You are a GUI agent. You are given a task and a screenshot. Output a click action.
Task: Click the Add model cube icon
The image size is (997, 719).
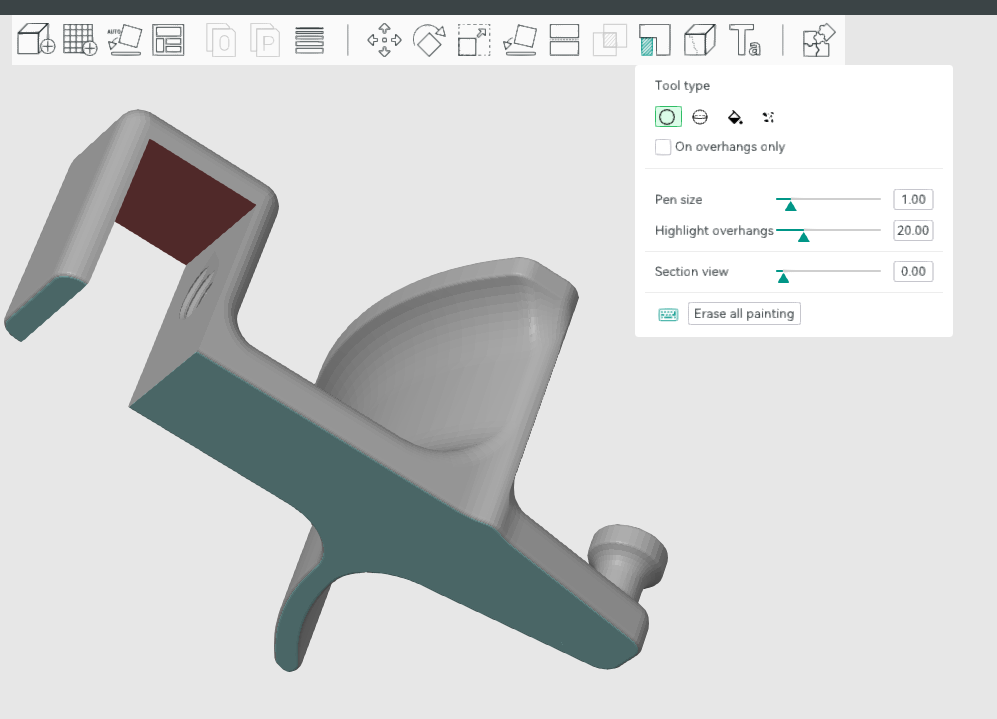pyautogui.click(x=36, y=41)
